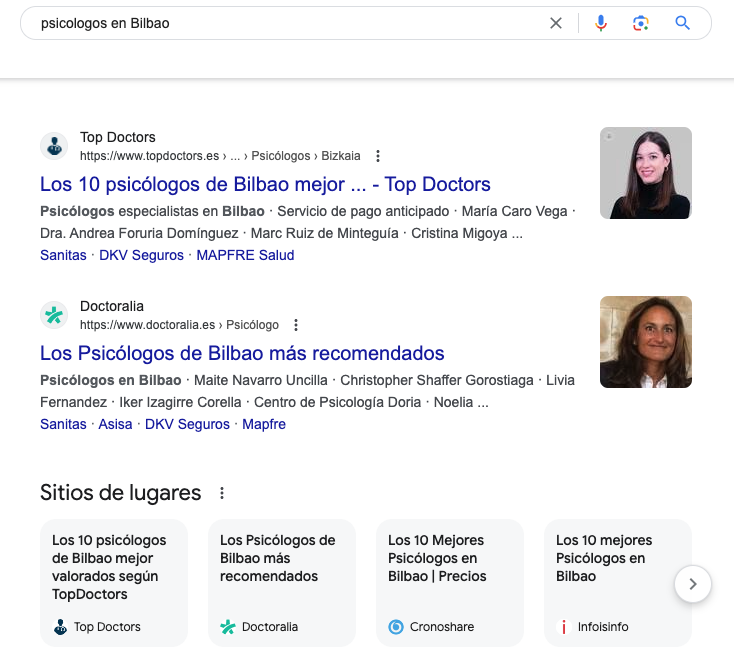Open the DKV Seguros link under Doctoralia
Screen dimensions: 734x667
(x=187, y=424)
